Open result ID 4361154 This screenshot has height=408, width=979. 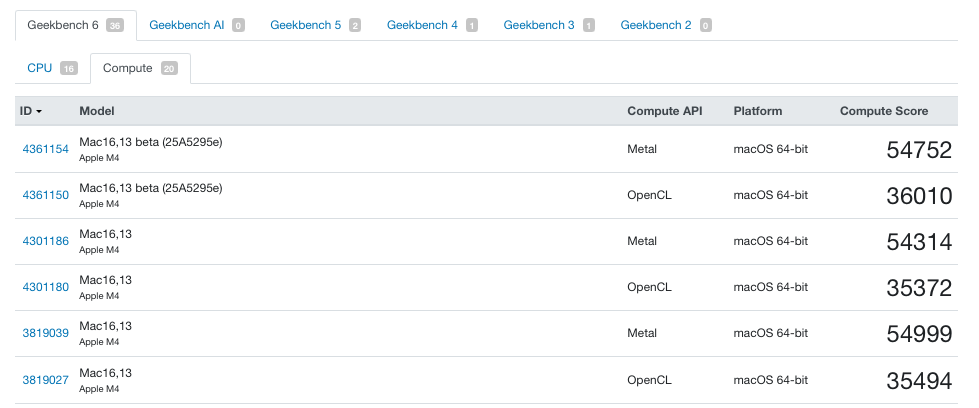tap(45, 149)
